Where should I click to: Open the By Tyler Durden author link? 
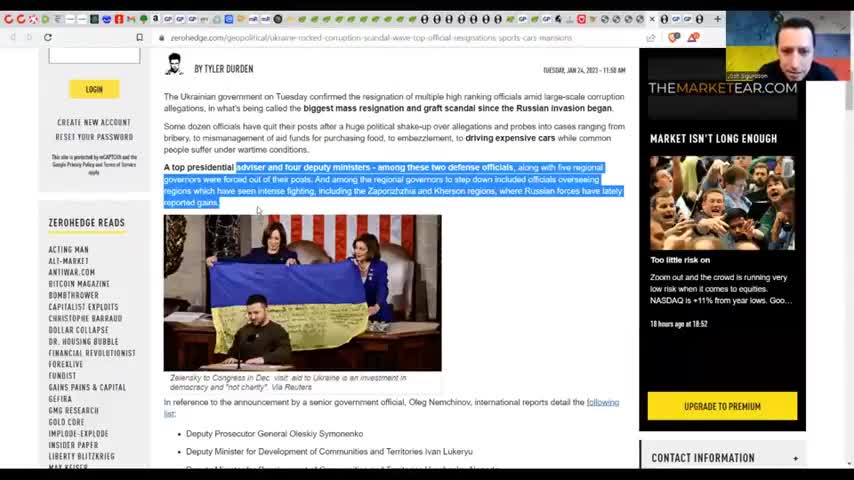click(x=224, y=69)
